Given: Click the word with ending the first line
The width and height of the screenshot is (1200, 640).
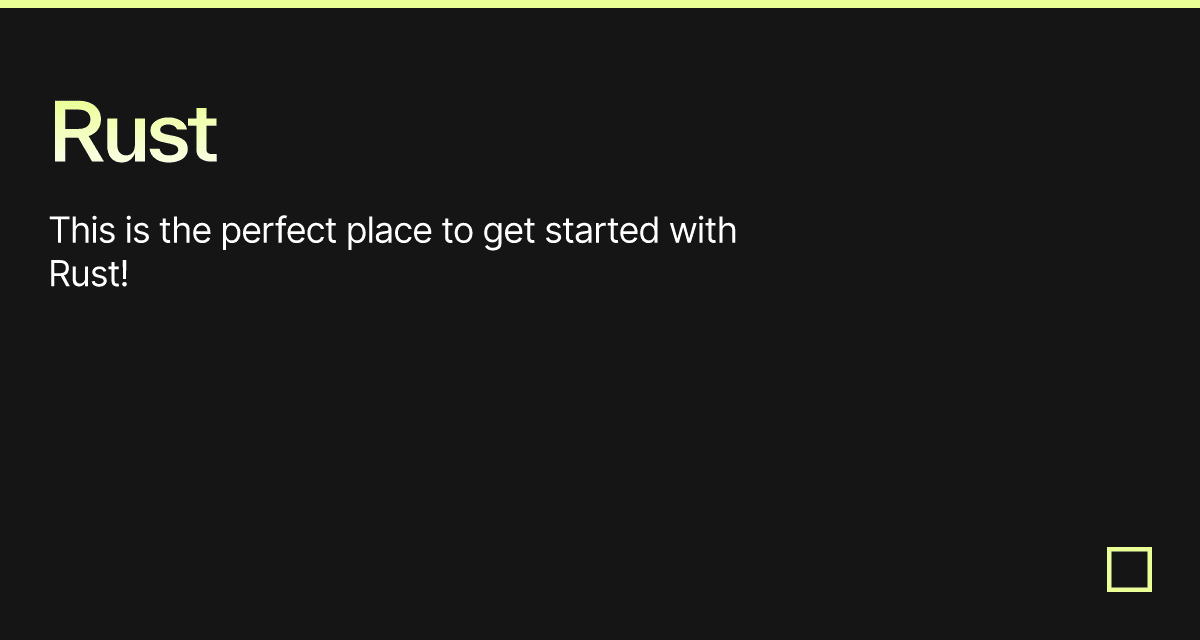Looking at the screenshot, I should (703, 231).
